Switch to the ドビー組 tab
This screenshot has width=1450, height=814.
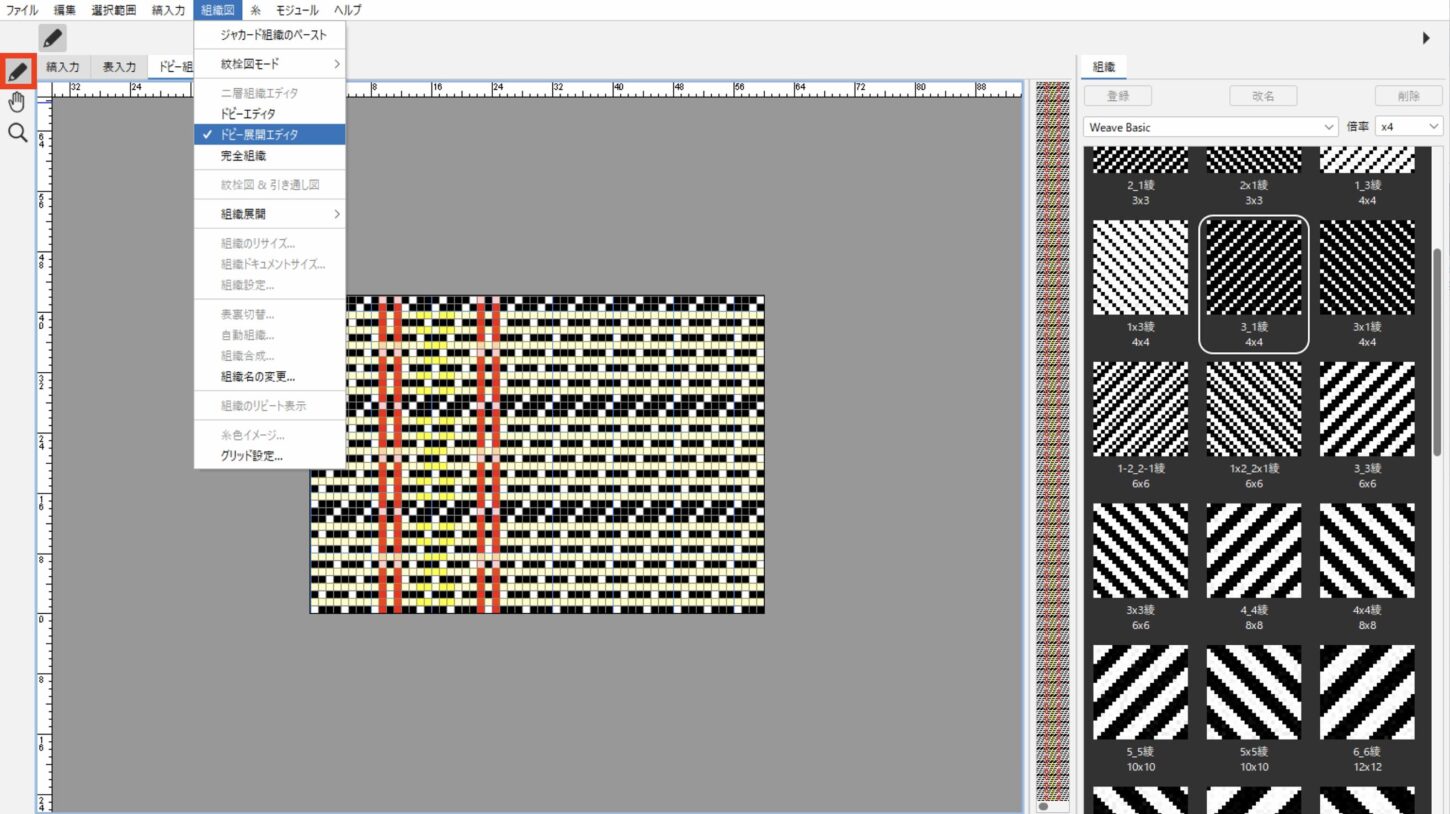click(171, 67)
